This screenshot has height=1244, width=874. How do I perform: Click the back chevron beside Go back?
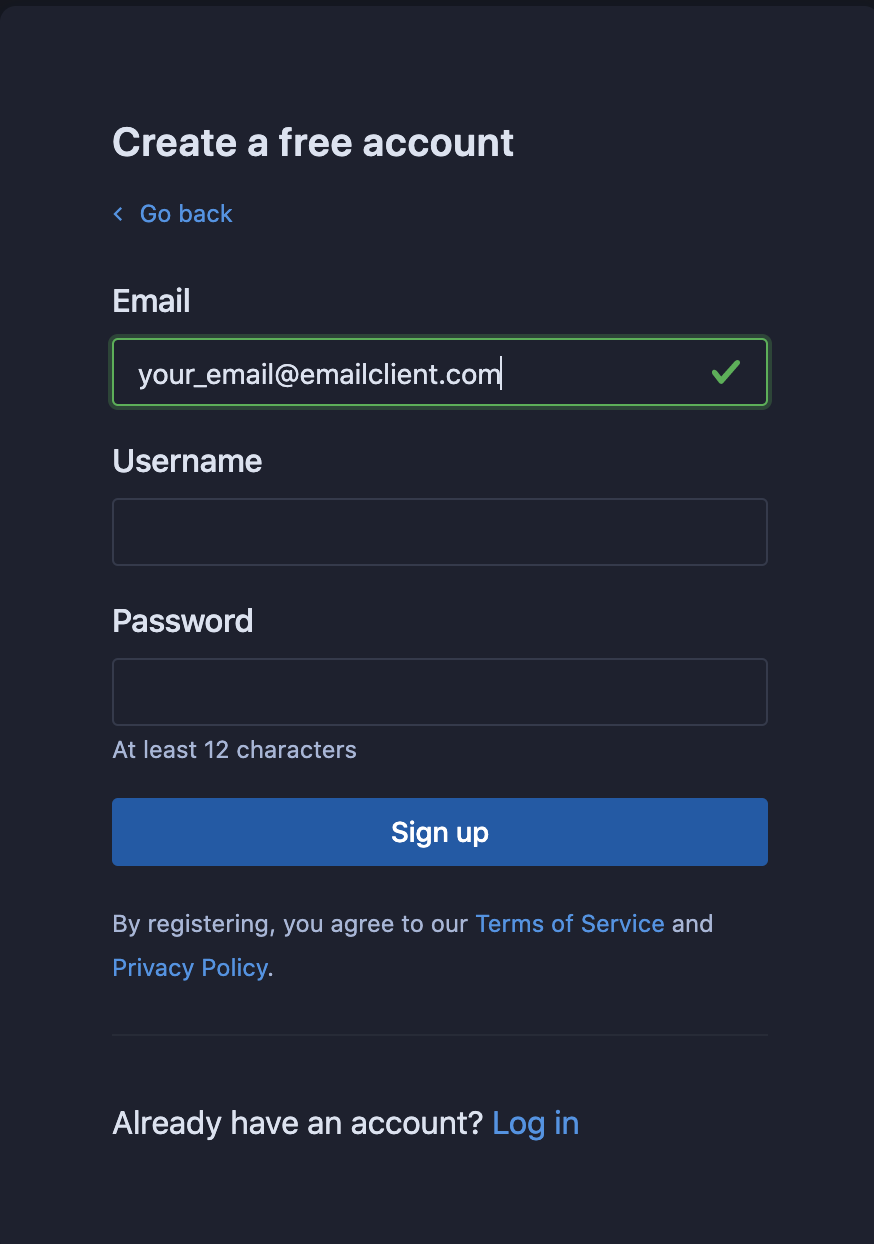tap(117, 214)
